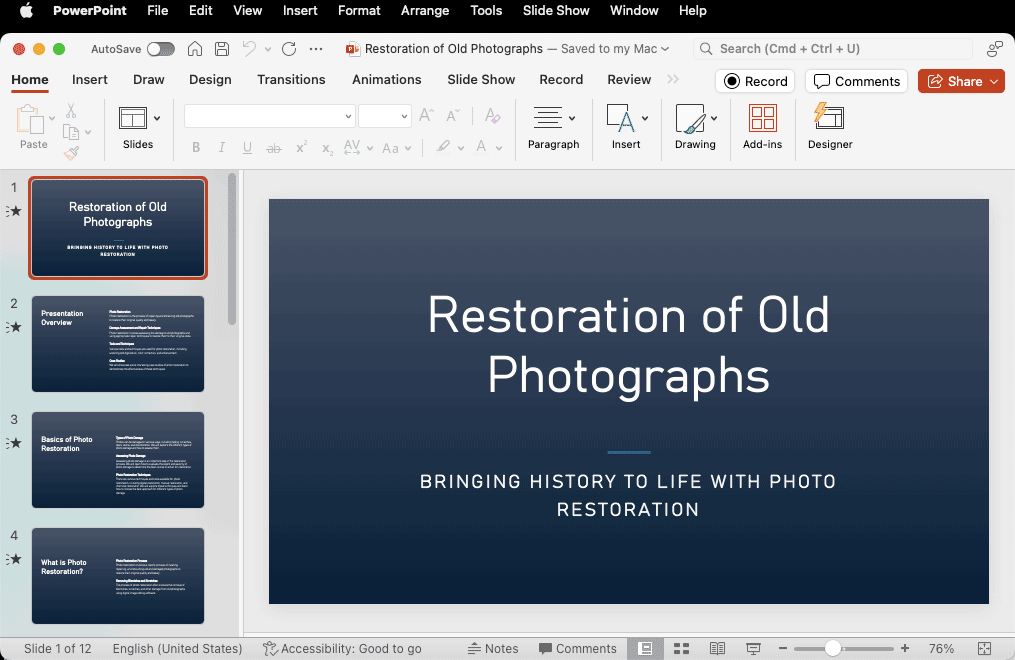This screenshot has height=660, width=1015.
Task: Start slideshow from status bar icon
Action: click(x=753, y=649)
